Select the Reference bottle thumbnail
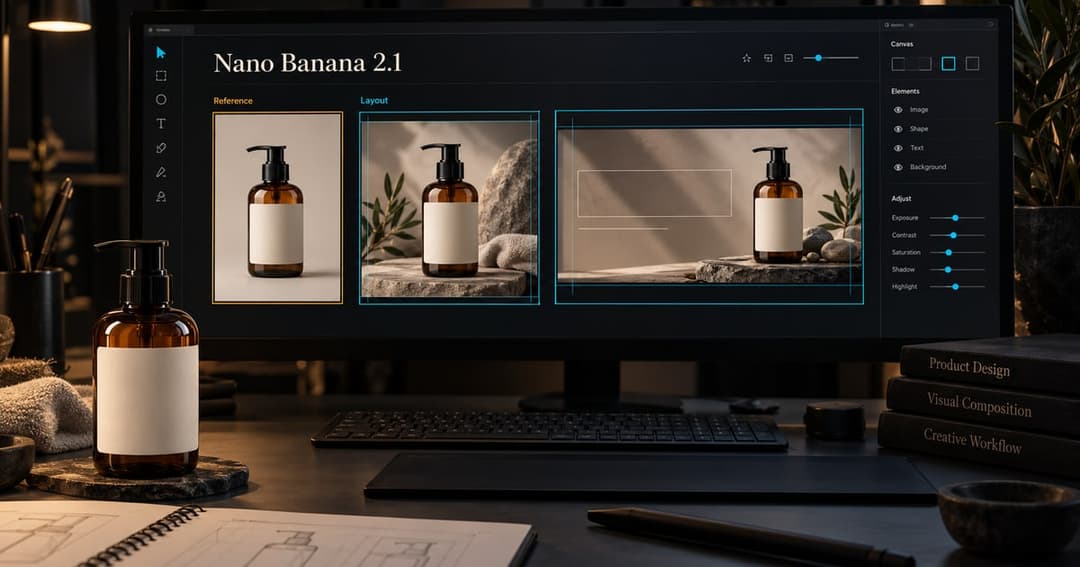This screenshot has height=567, width=1080. click(x=278, y=207)
